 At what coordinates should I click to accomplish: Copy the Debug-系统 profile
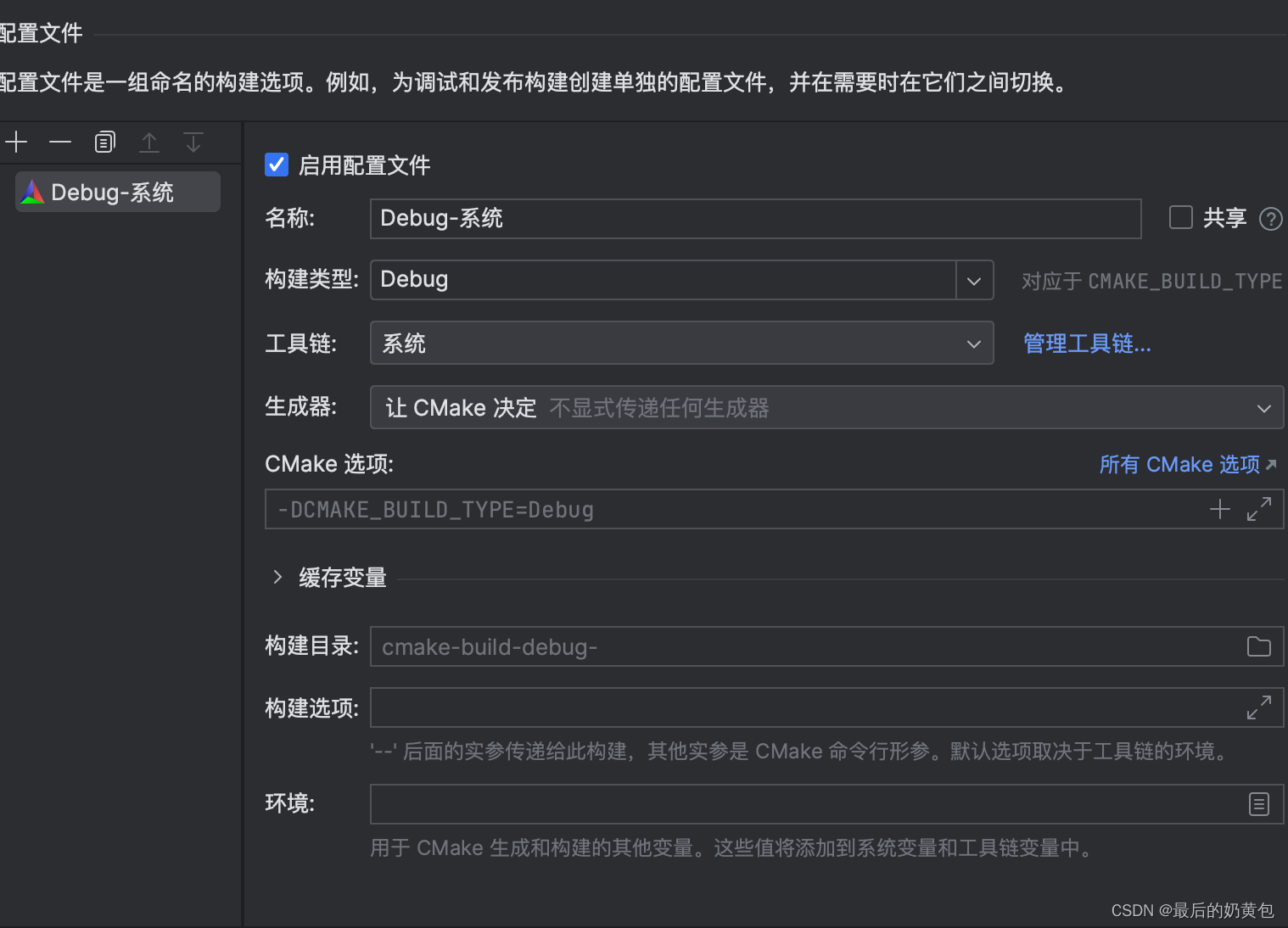(104, 142)
